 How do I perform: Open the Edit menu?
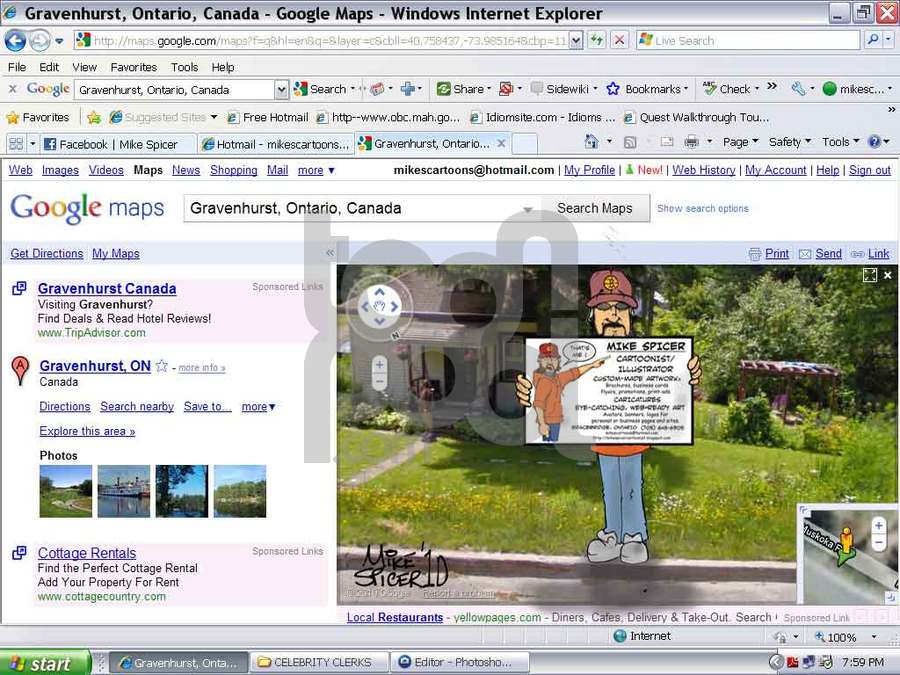click(x=49, y=67)
